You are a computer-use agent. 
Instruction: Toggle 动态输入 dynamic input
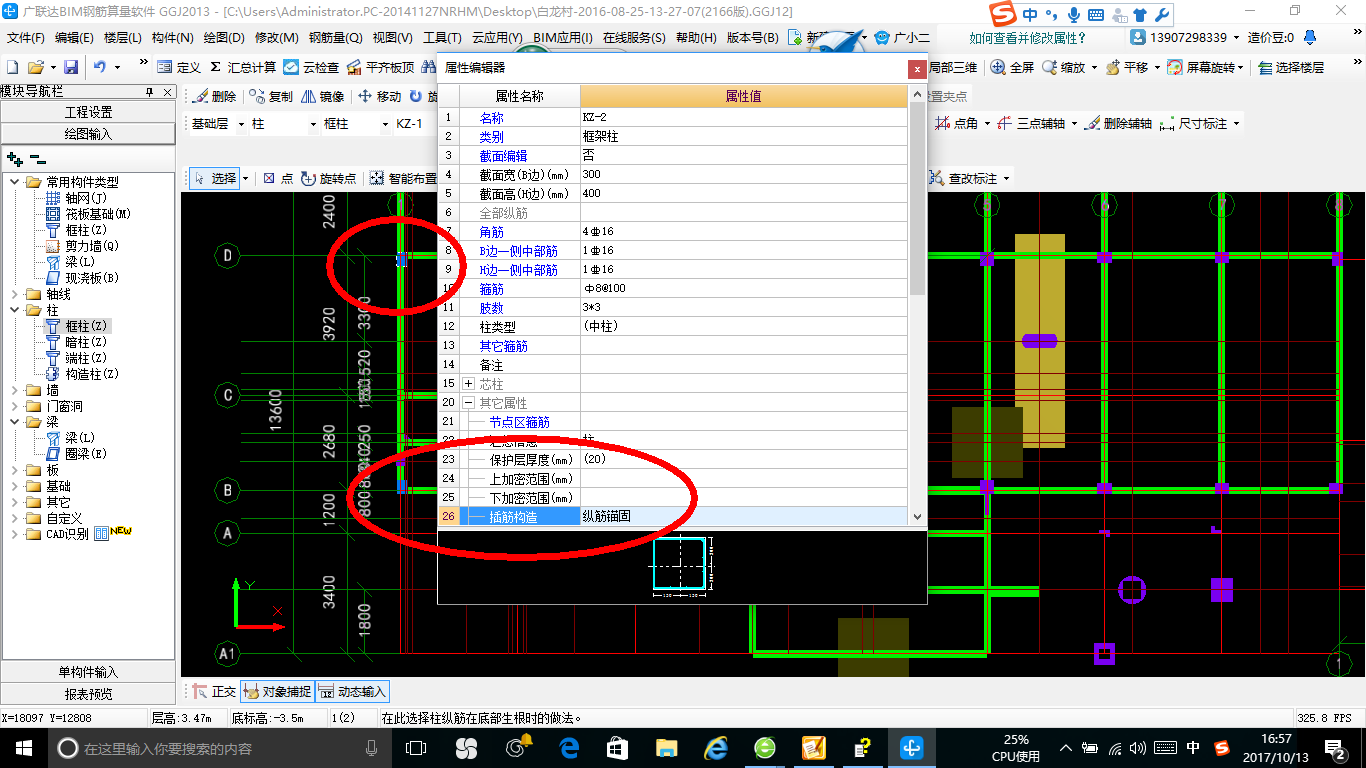pos(352,691)
